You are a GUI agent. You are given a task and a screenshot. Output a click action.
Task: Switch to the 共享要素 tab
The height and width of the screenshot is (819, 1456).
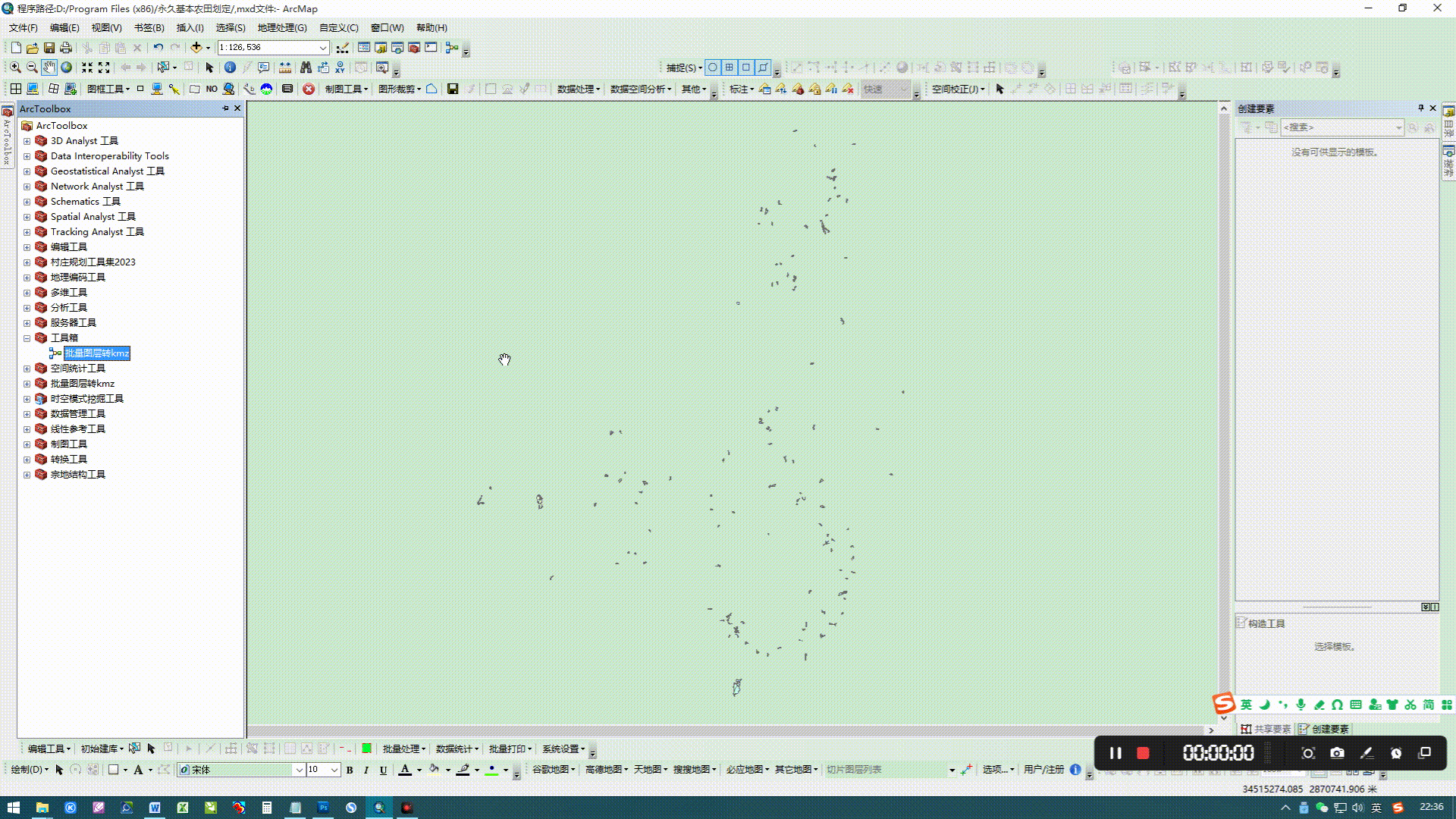1266,729
